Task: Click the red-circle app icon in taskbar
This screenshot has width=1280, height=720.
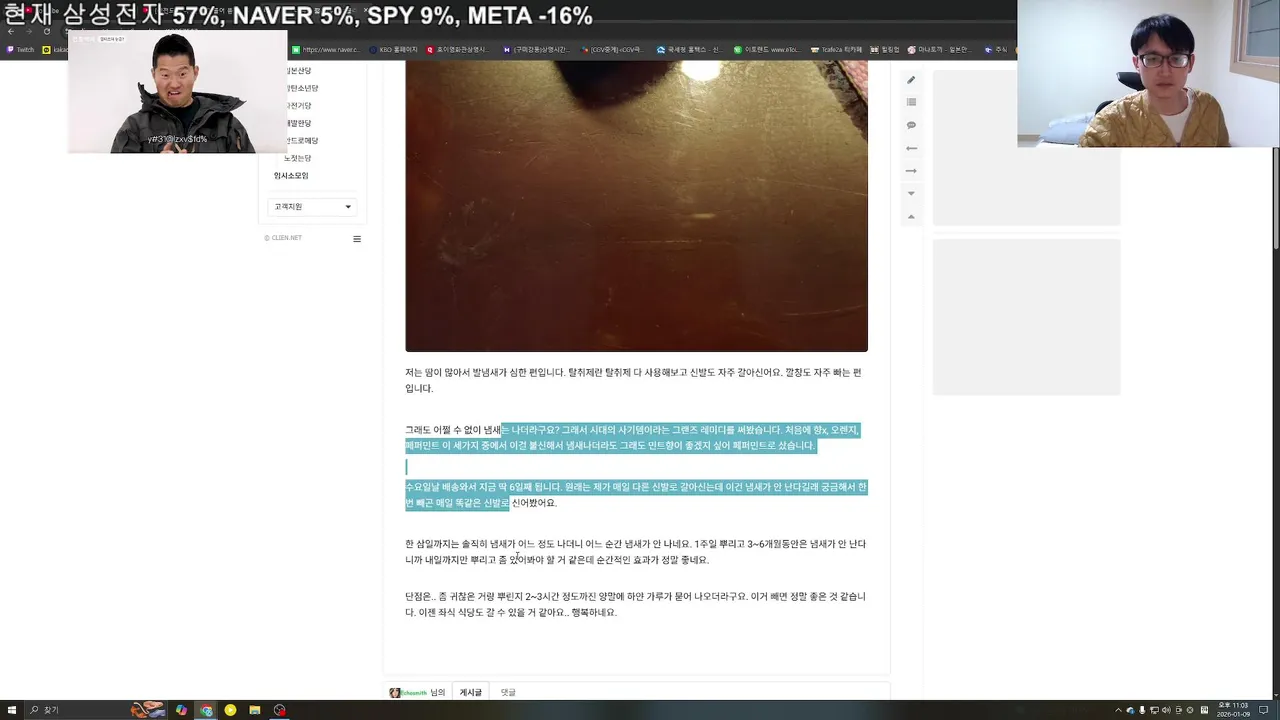Action: (x=279, y=710)
